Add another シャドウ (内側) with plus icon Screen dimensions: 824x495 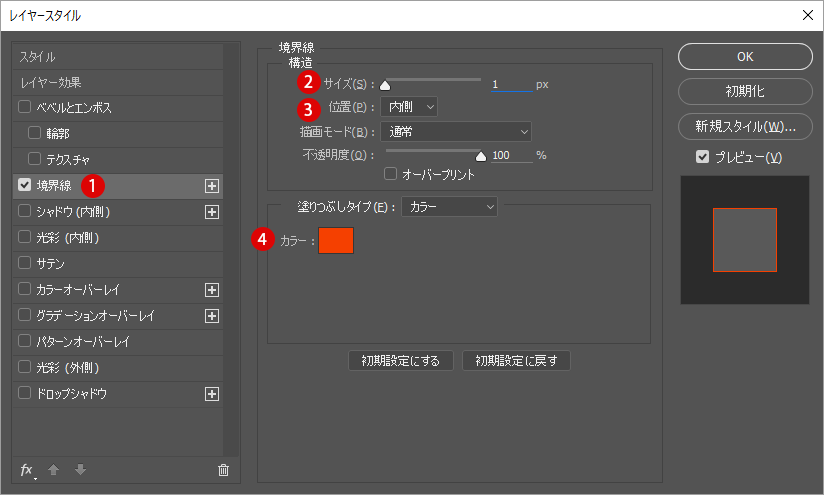pyautogui.click(x=212, y=212)
